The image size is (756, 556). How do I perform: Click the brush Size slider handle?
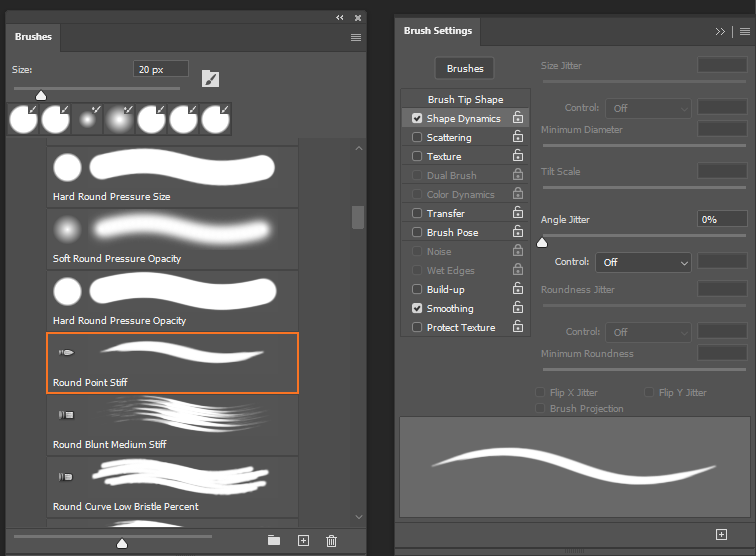click(x=41, y=95)
